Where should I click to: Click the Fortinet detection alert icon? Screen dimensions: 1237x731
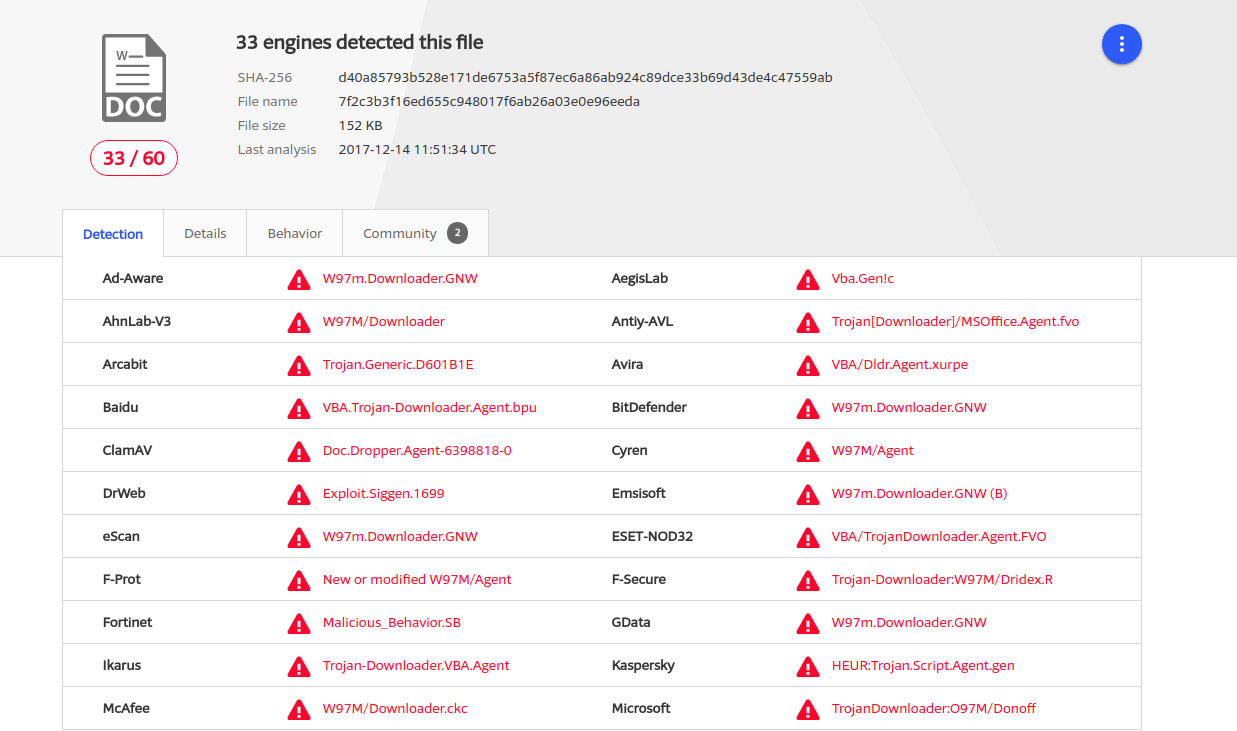tap(299, 623)
